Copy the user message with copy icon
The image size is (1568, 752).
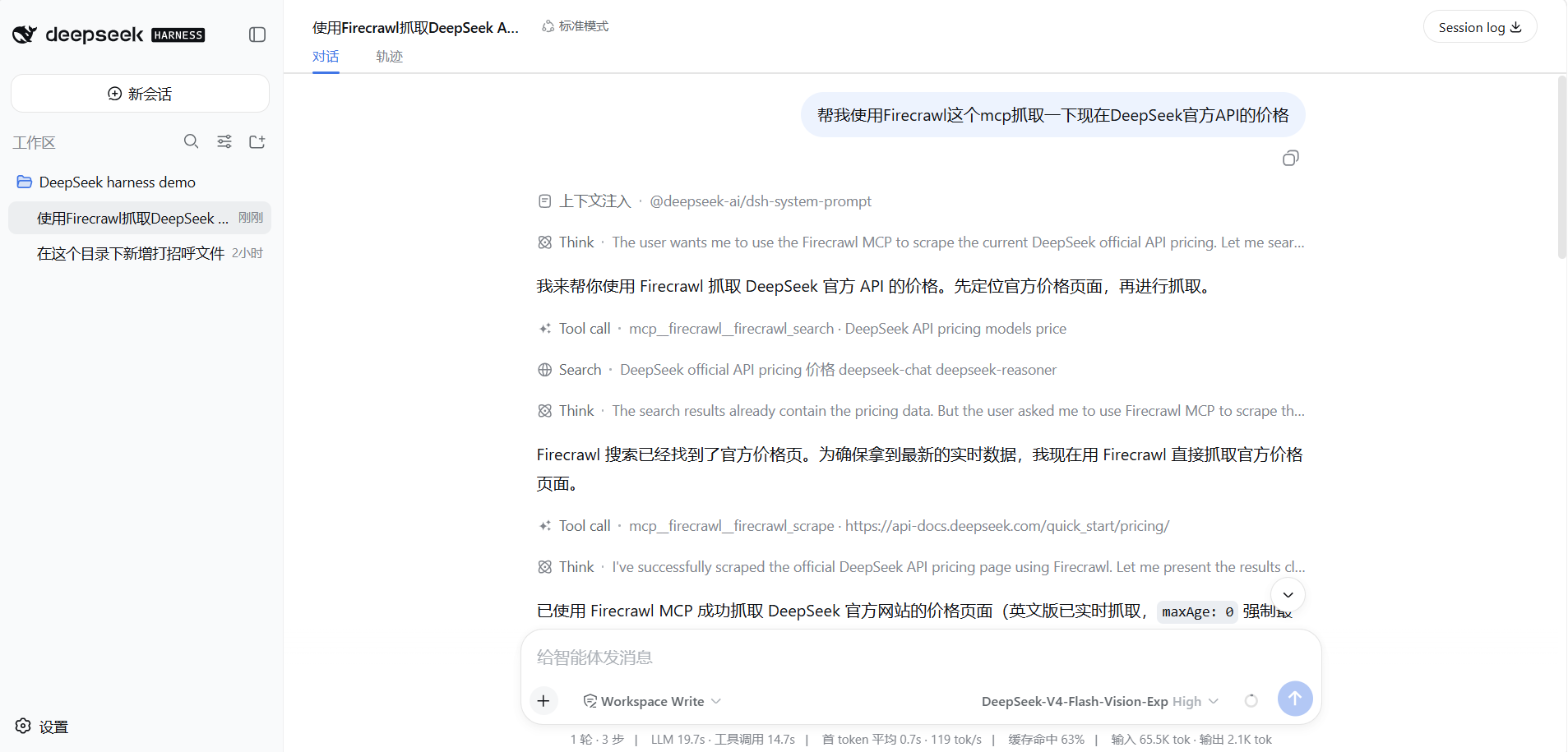[x=1291, y=158]
